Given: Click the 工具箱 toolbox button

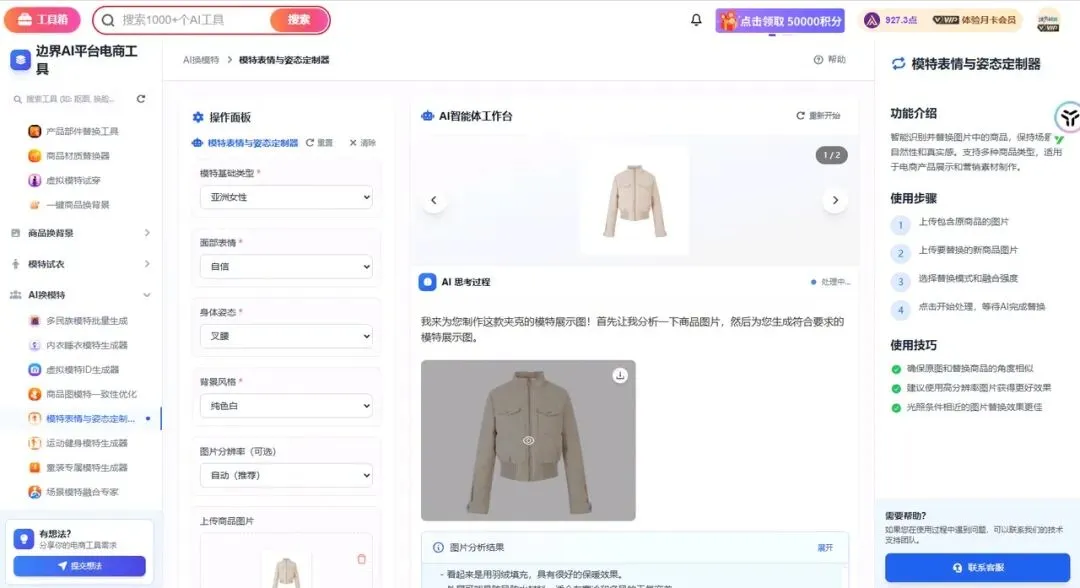Looking at the screenshot, I should pyautogui.click(x=42, y=19).
